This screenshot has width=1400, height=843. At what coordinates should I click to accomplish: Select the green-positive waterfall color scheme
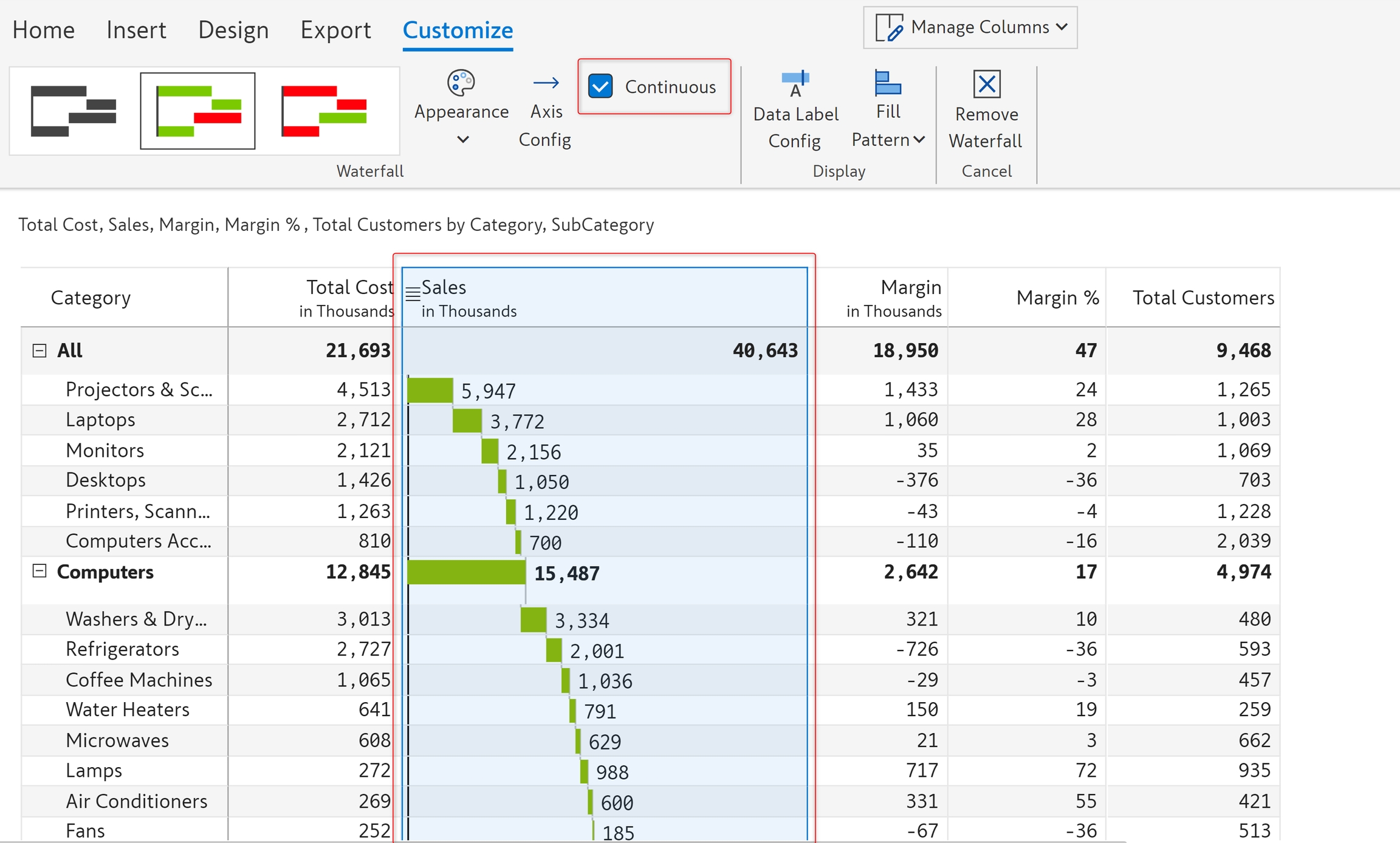197,111
